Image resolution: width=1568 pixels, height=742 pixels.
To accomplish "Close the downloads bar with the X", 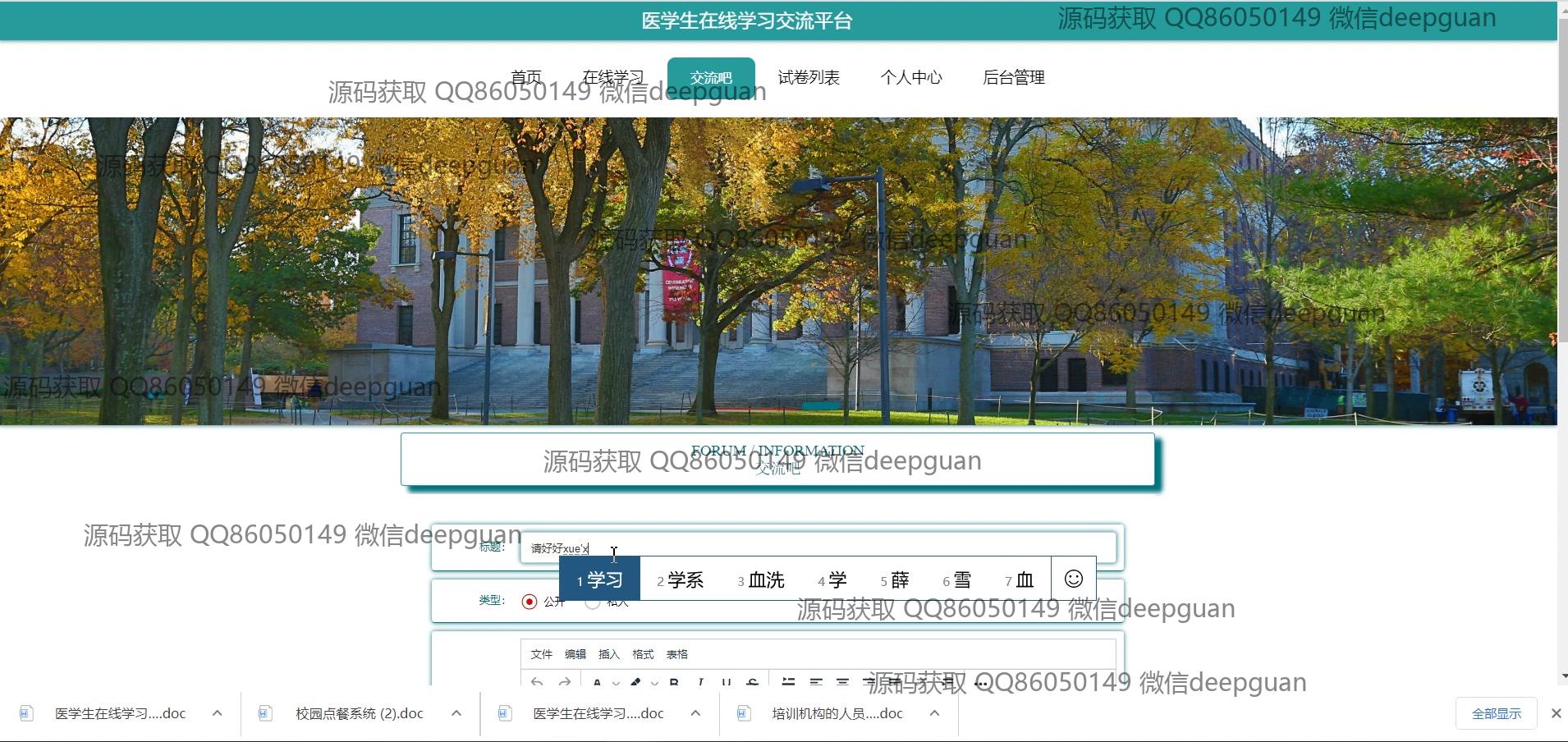I will pos(1556,713).
